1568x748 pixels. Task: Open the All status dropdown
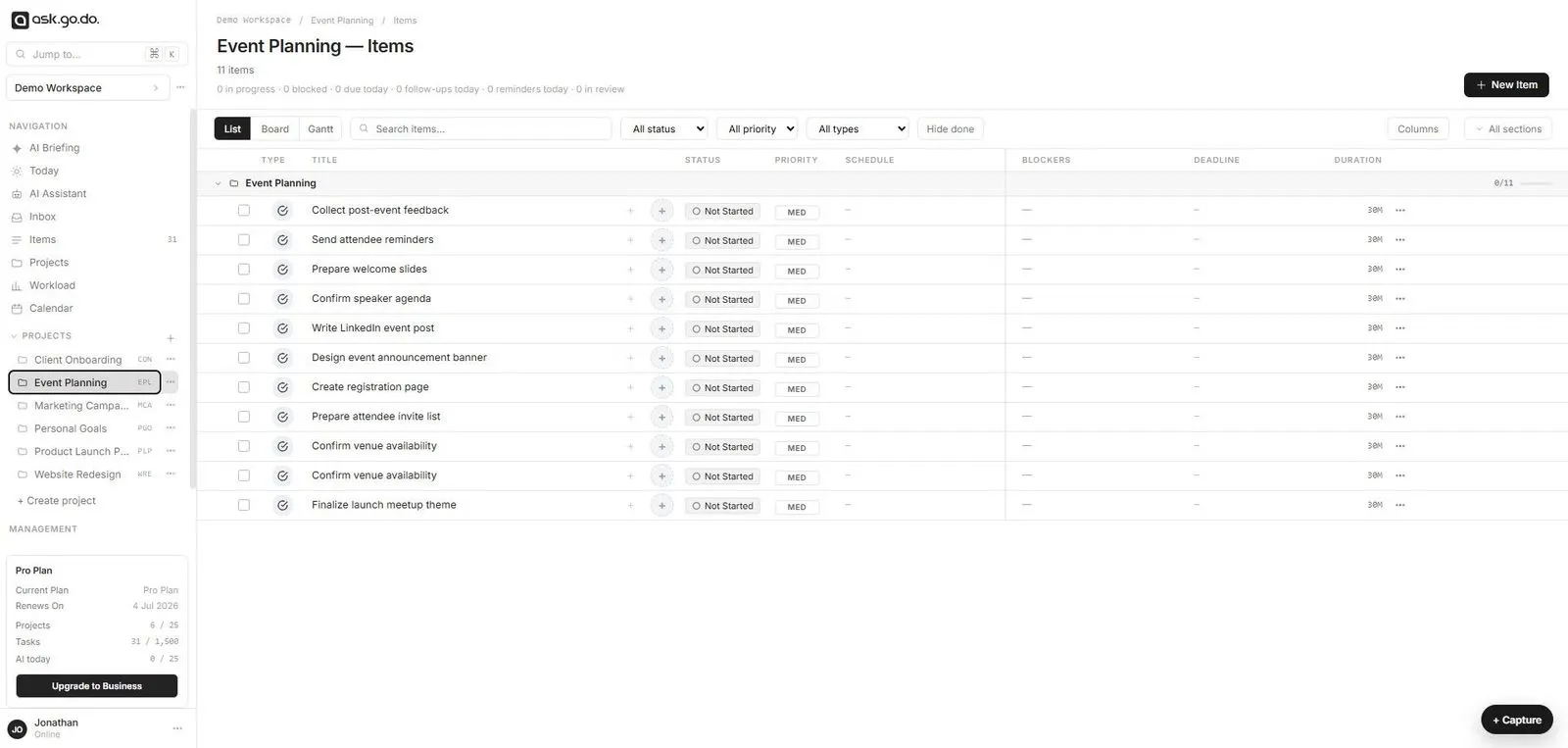pyautogui.click(x=664, y=128)
